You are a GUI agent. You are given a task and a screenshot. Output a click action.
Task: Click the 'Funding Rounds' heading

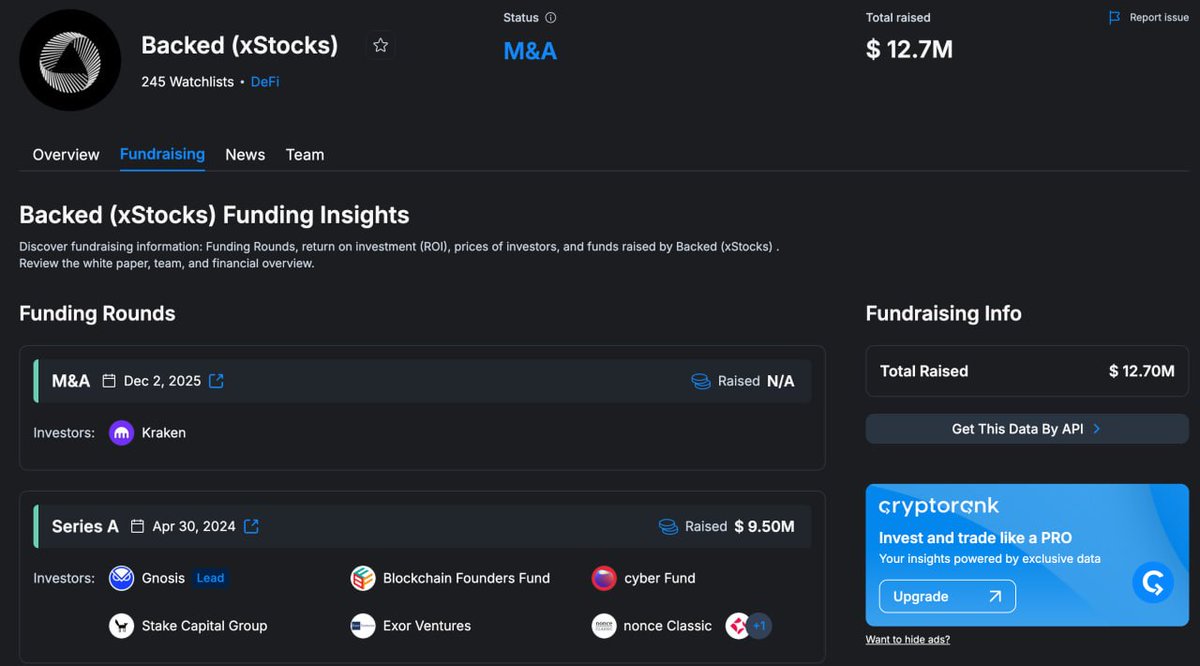97,313
